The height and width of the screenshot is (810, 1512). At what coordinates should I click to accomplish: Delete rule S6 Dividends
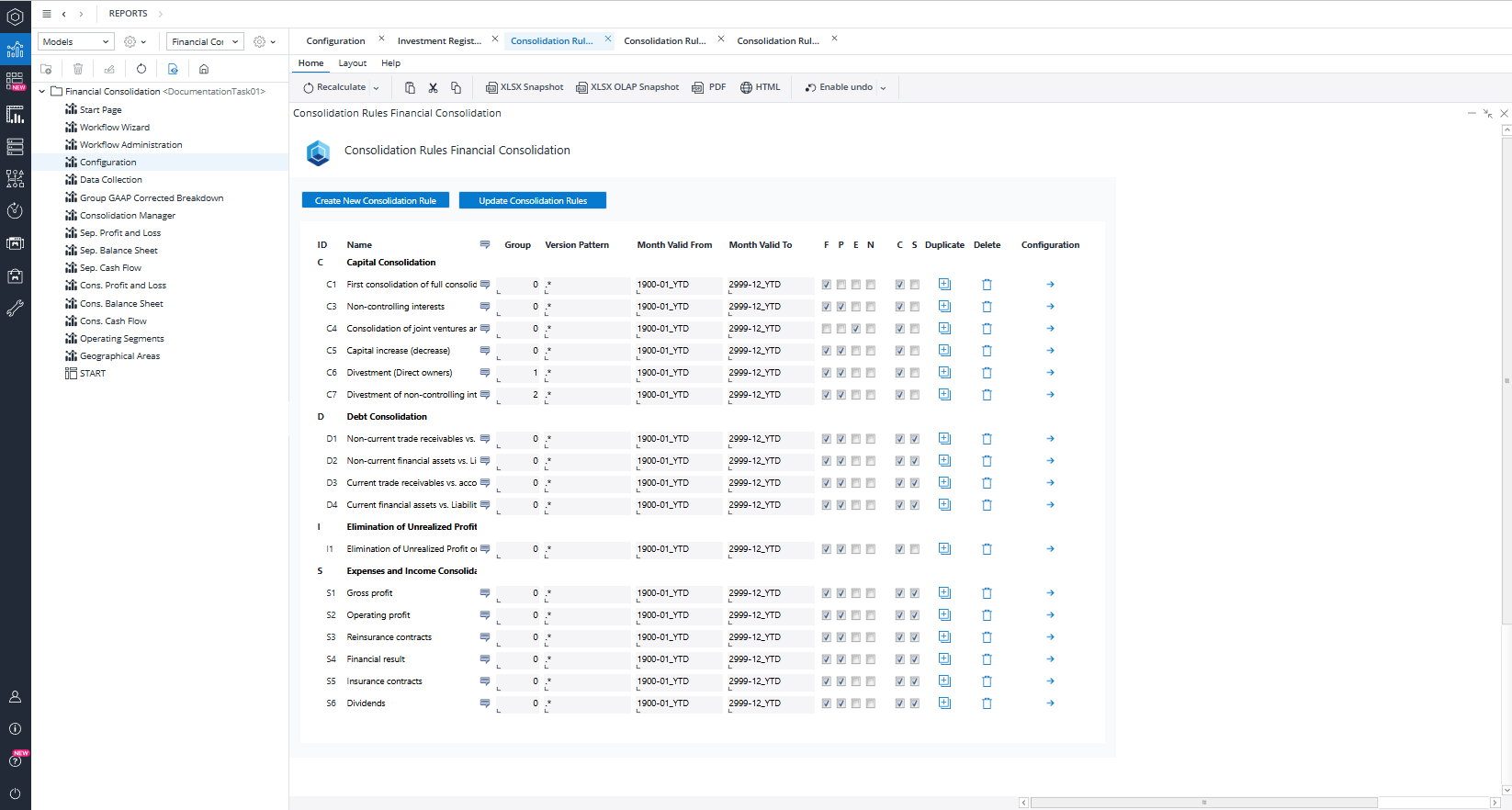point(987,703)
